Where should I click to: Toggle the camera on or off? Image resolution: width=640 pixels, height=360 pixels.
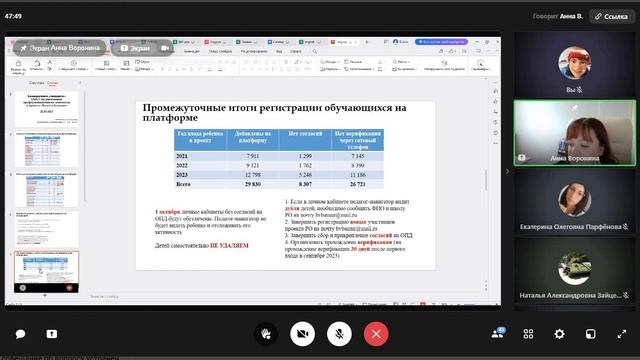pos(302,334)
